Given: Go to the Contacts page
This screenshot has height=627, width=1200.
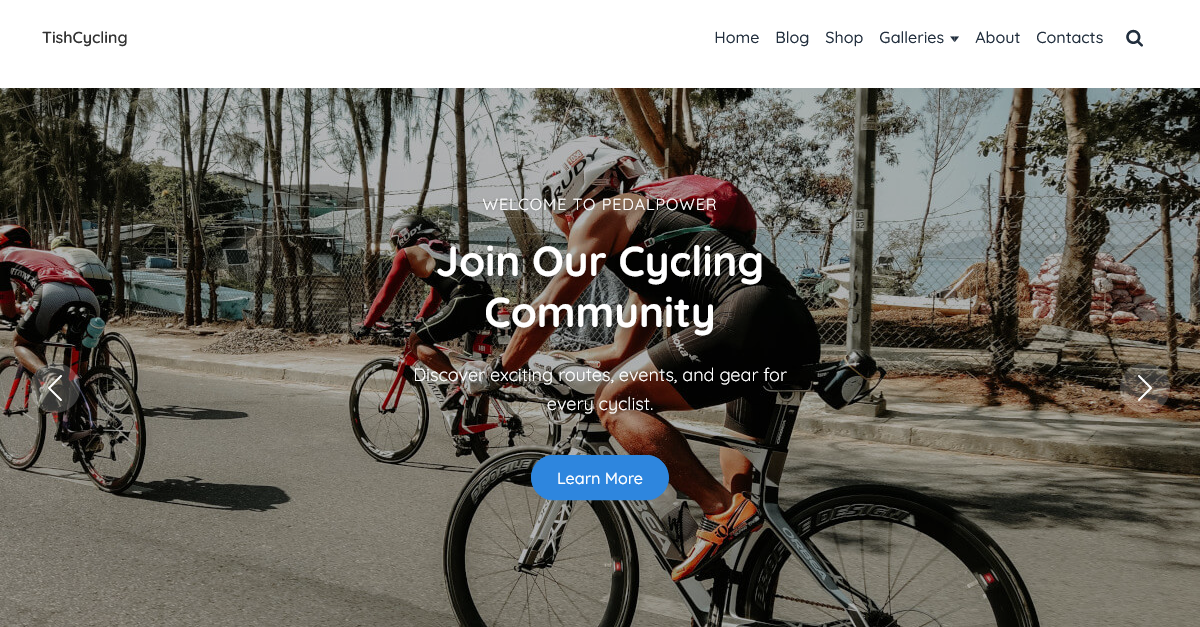Looking at the screenshot, I should tap(1069, 38).
